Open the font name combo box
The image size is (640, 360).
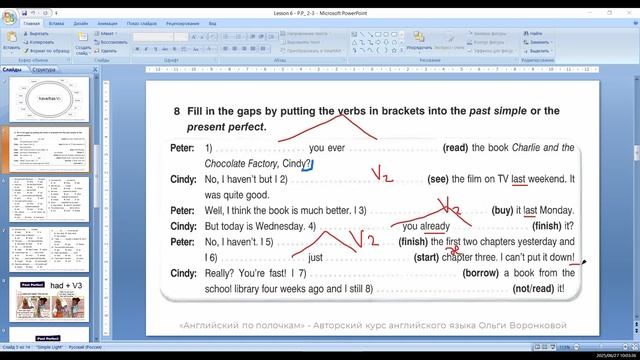(153, 37)
